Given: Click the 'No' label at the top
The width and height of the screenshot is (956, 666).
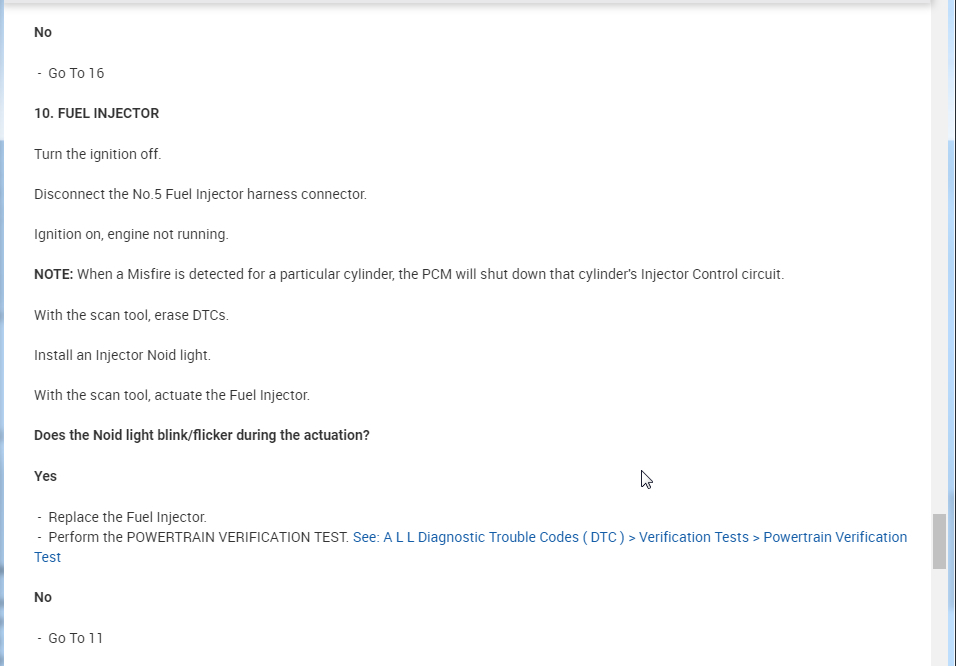Looking at the screenshot, I should (x=43, y=32).
